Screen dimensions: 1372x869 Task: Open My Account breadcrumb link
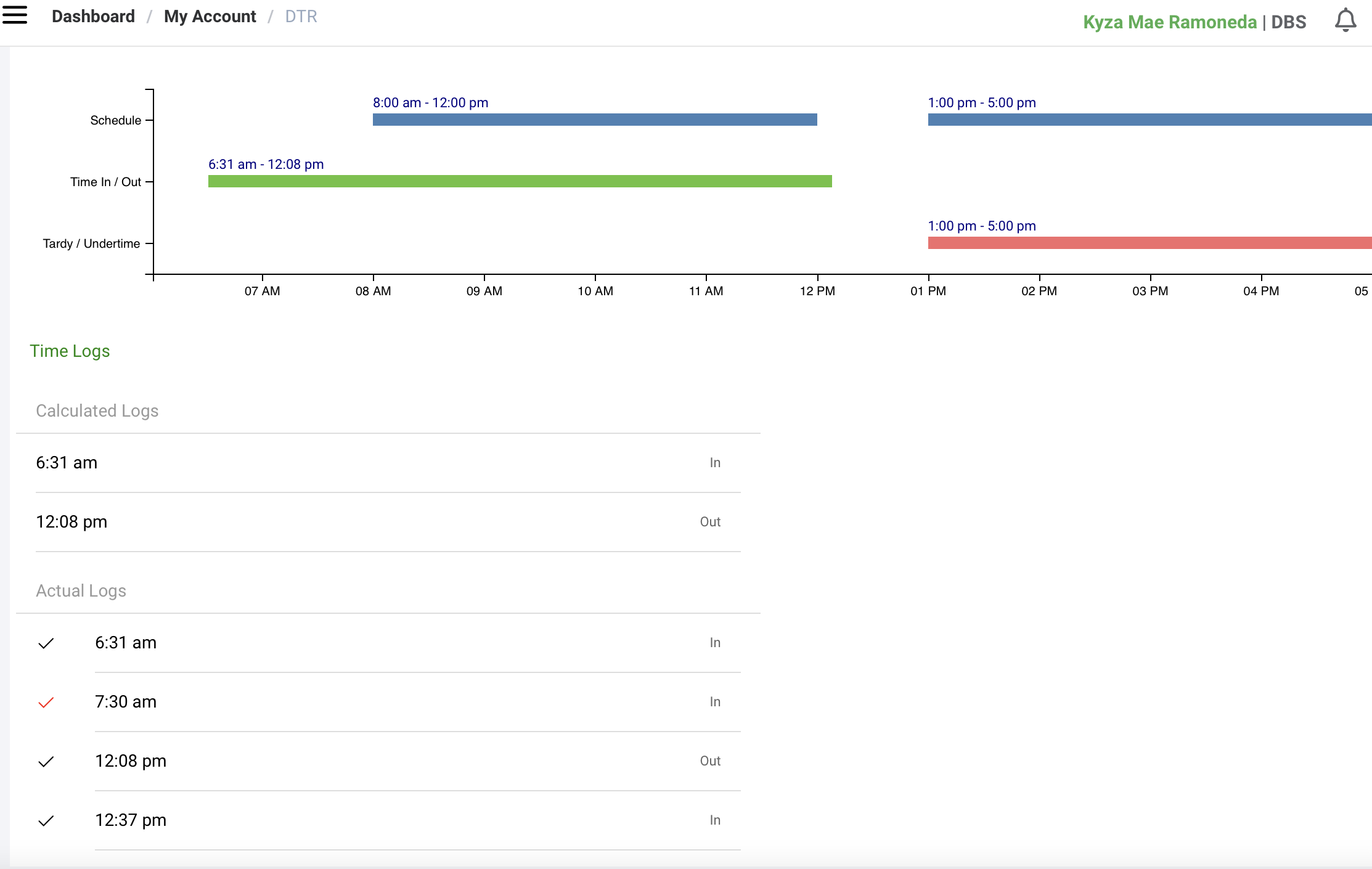[x=210, y=17]
